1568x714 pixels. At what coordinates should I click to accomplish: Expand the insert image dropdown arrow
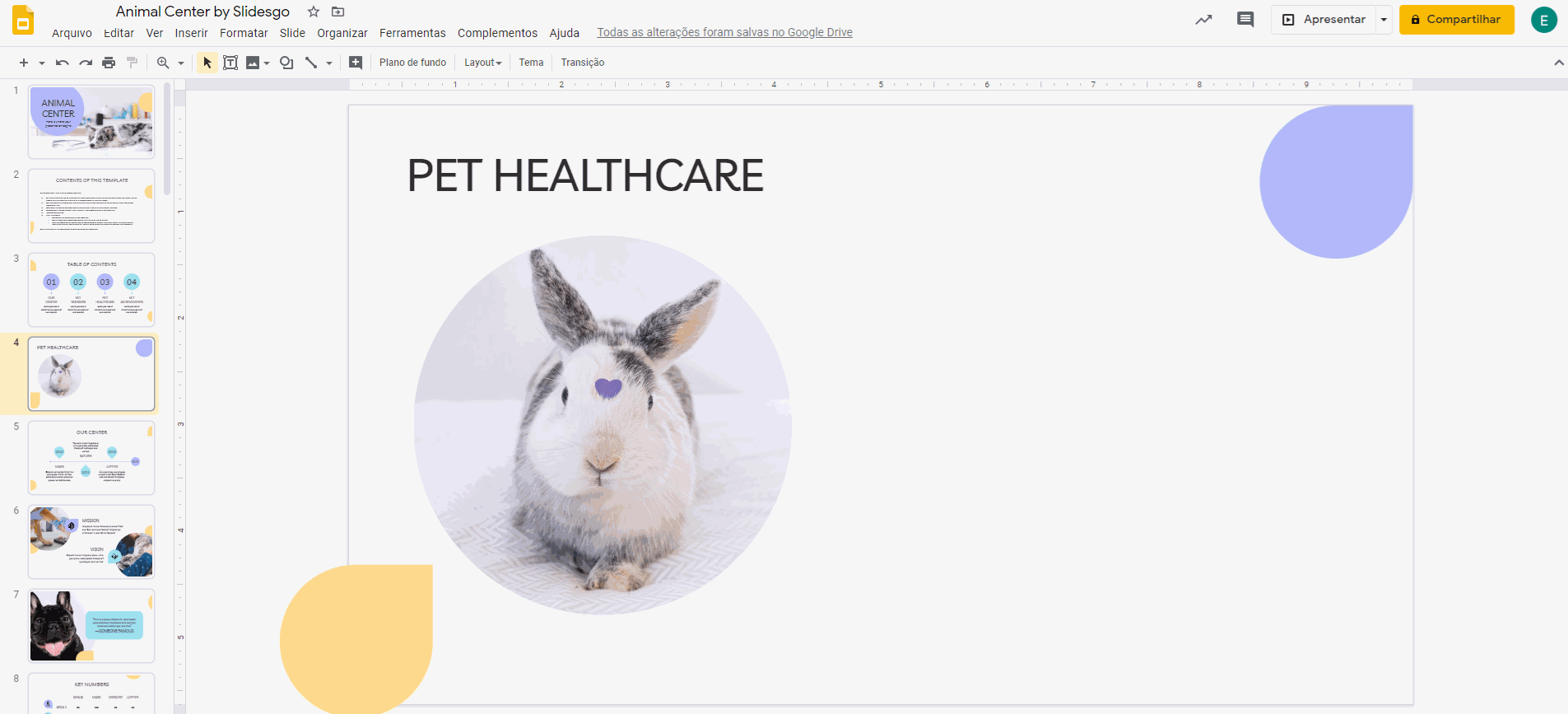267,63
